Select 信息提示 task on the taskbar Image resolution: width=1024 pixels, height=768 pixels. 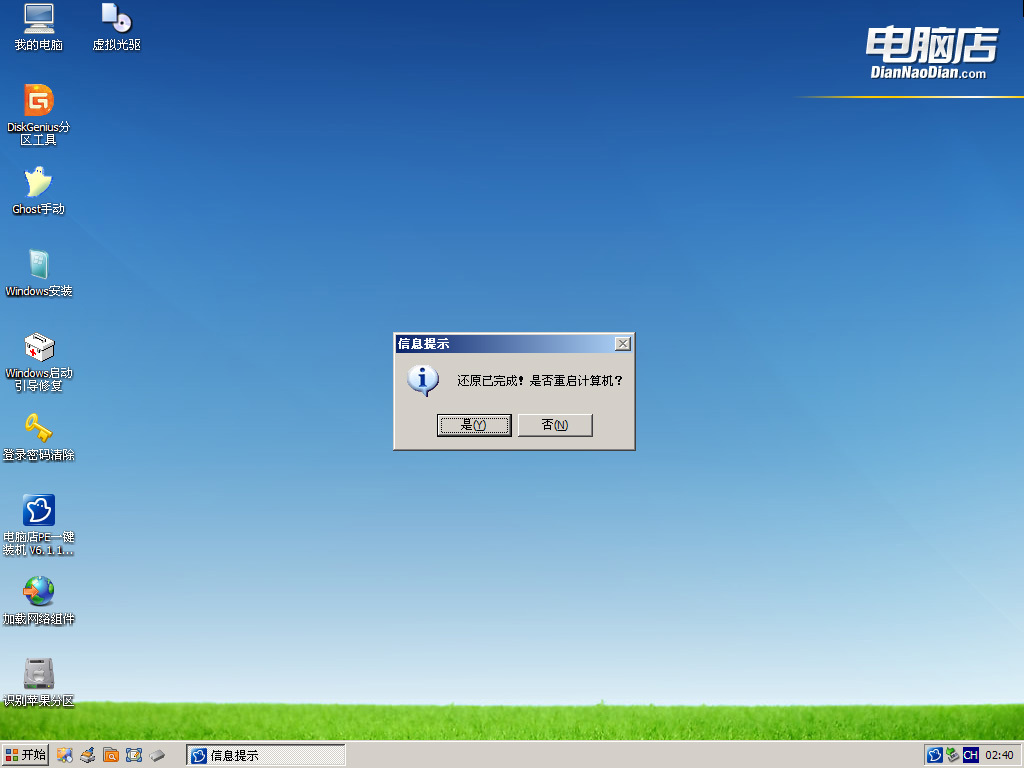265,755
